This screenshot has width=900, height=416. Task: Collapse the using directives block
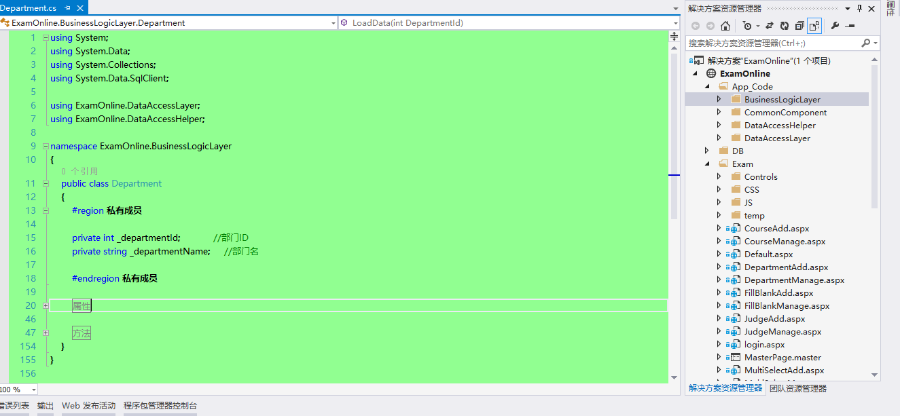coord(46,38)
